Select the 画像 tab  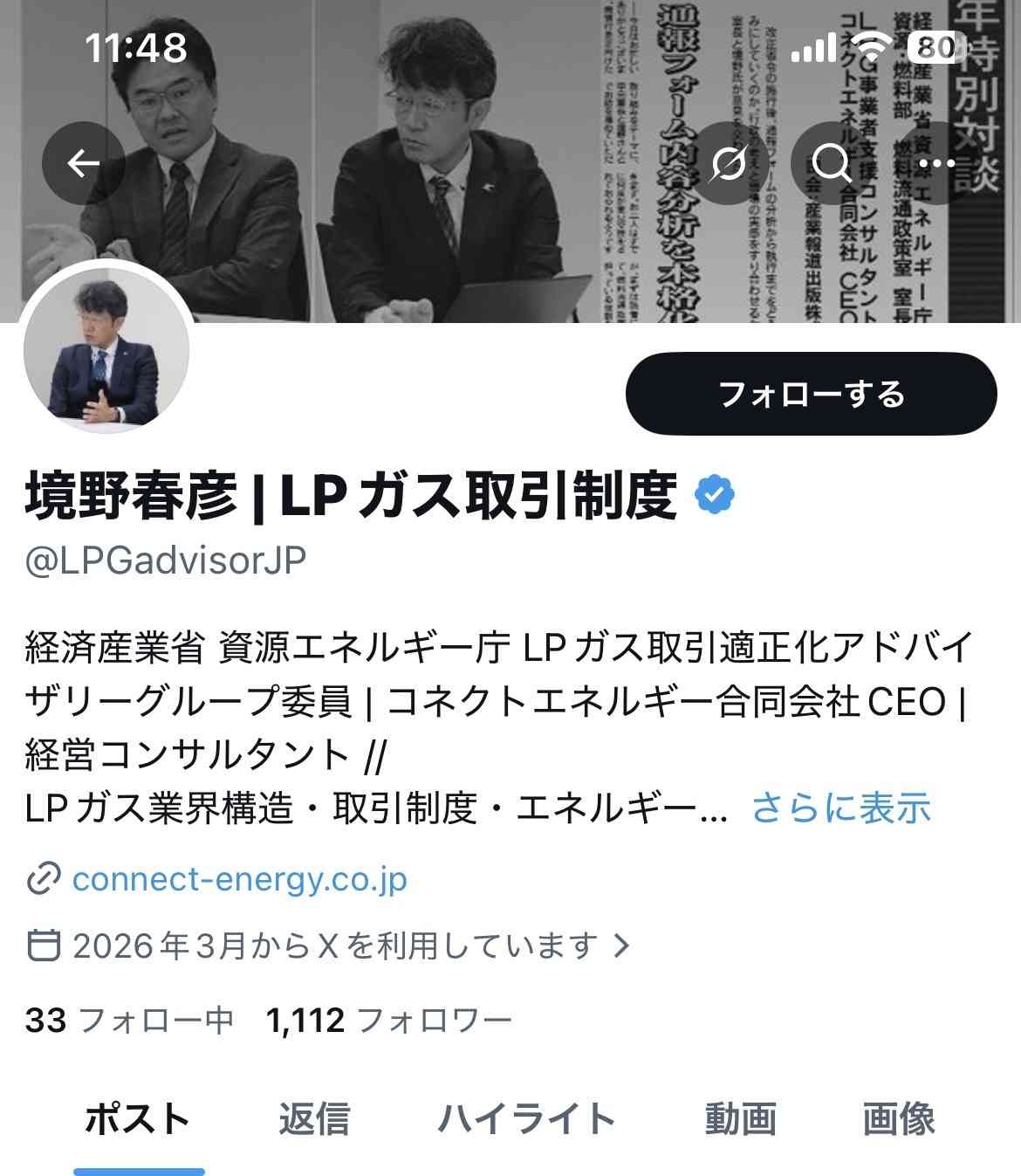(899, 1118)
